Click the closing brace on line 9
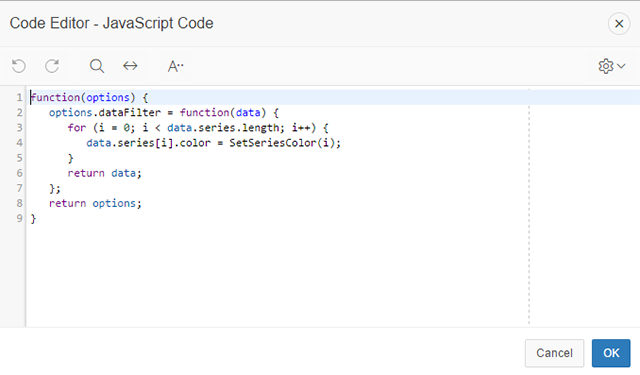This screenshot has height=375, width=640. (x=33, y=219)
